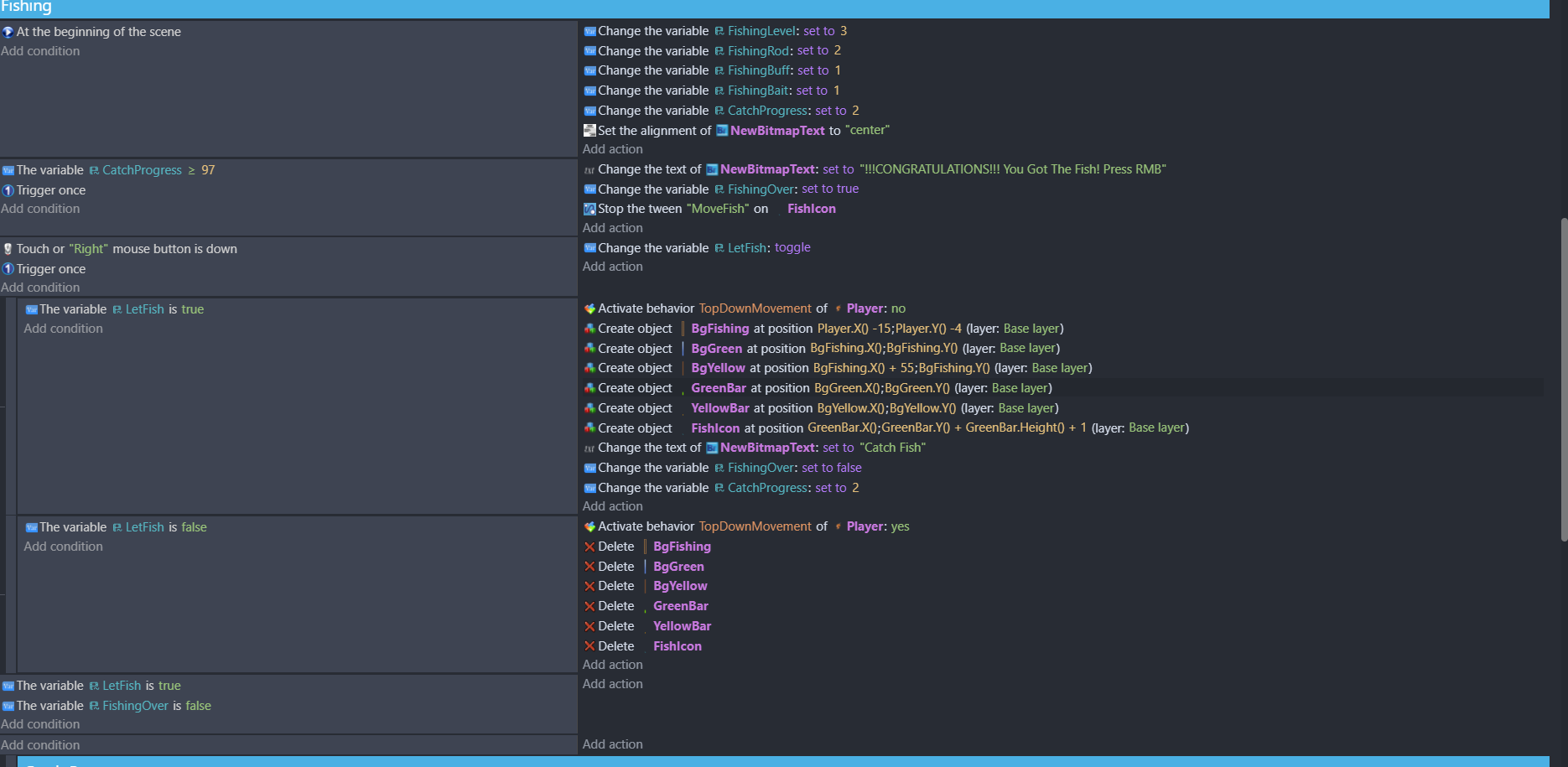Image resolution: width=1568 pixels, height=767 pixels.
Task: Click the variable icon beside FishingBuff set to 1
Action: pyautogui.click(x=589, y=70)
